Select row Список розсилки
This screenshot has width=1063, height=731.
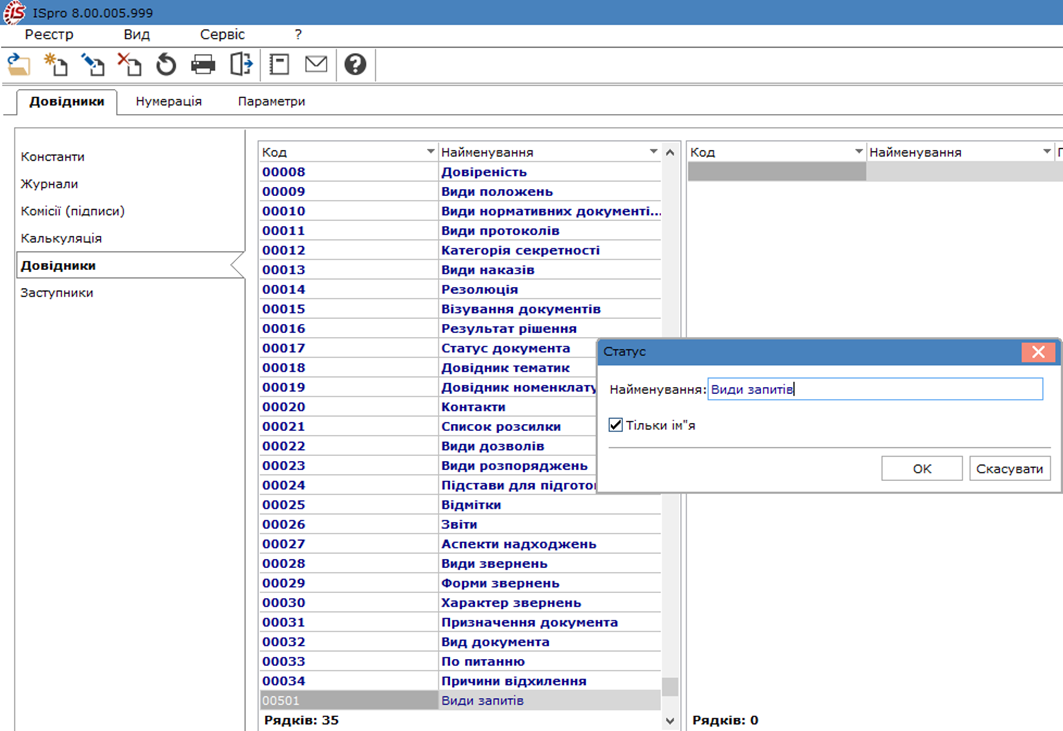428,427
